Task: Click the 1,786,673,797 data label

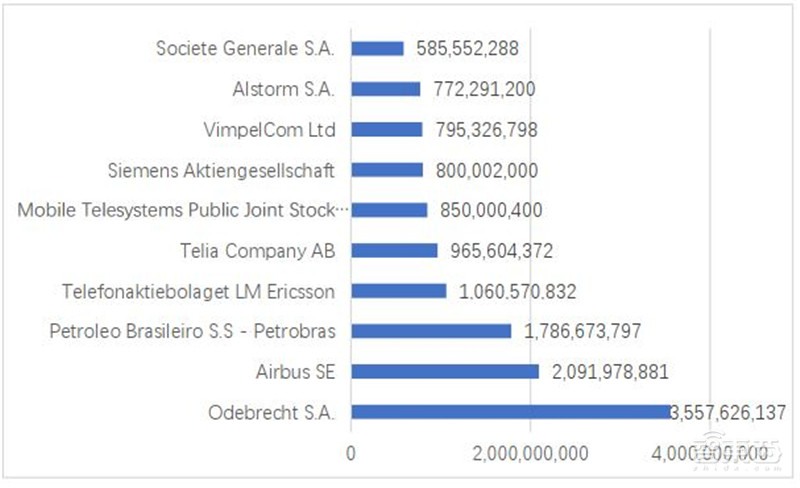Action: 582,331
